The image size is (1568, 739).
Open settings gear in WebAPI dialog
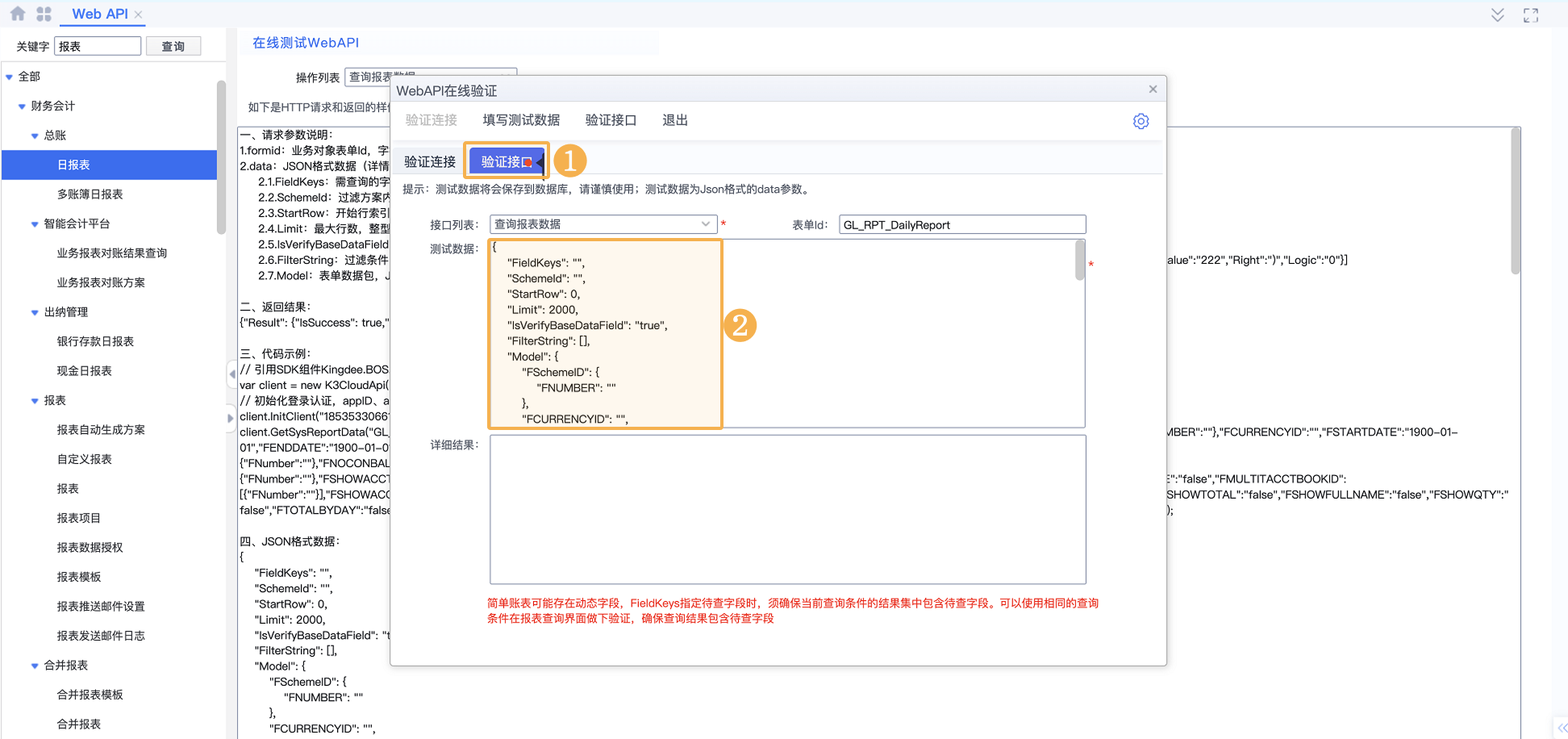point(1141,121)
